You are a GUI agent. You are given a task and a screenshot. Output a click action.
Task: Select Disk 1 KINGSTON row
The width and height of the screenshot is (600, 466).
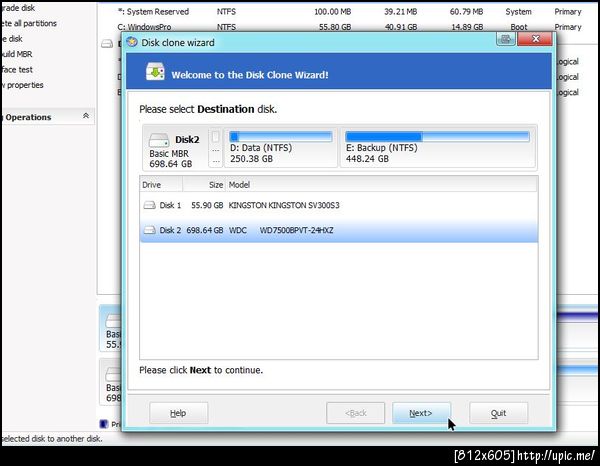coord(339,205)
